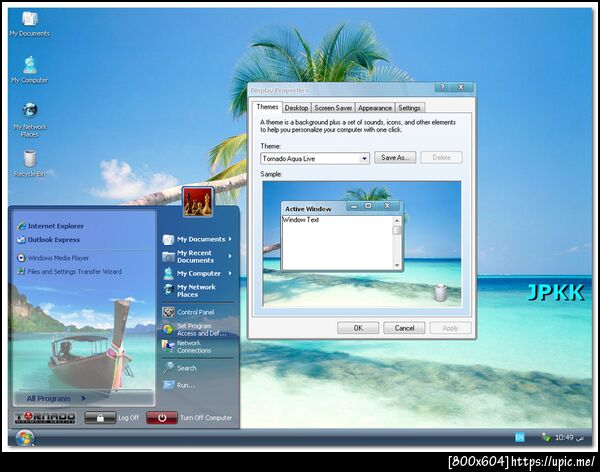Switch to the Screen Saver tab
The width and height of the screenshot is (600, 472).
click(x=333, y=108)
